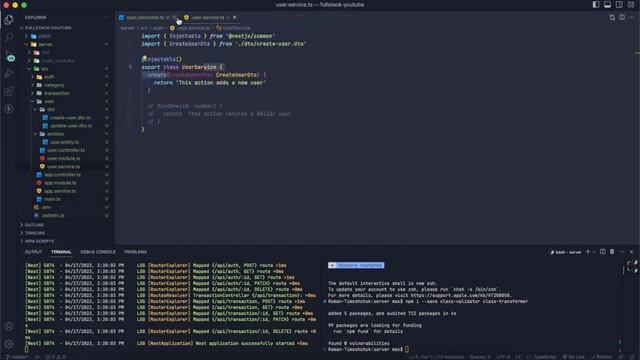The width and height of the screenshot is (640, 360).
Task: Open the Extensions view in activity bar
Action: point(9,91)
